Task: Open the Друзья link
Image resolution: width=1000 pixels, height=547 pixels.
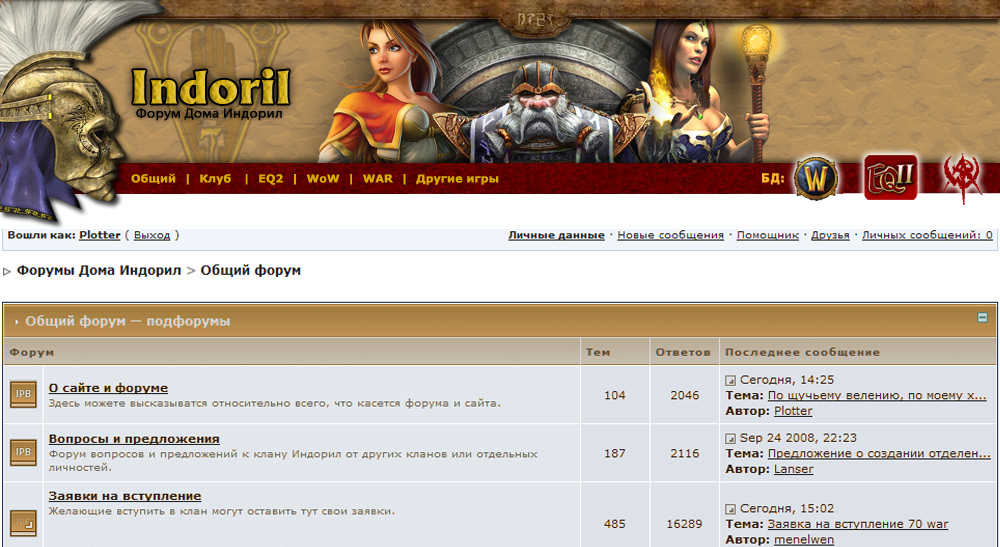Action: tap(830, 235)
